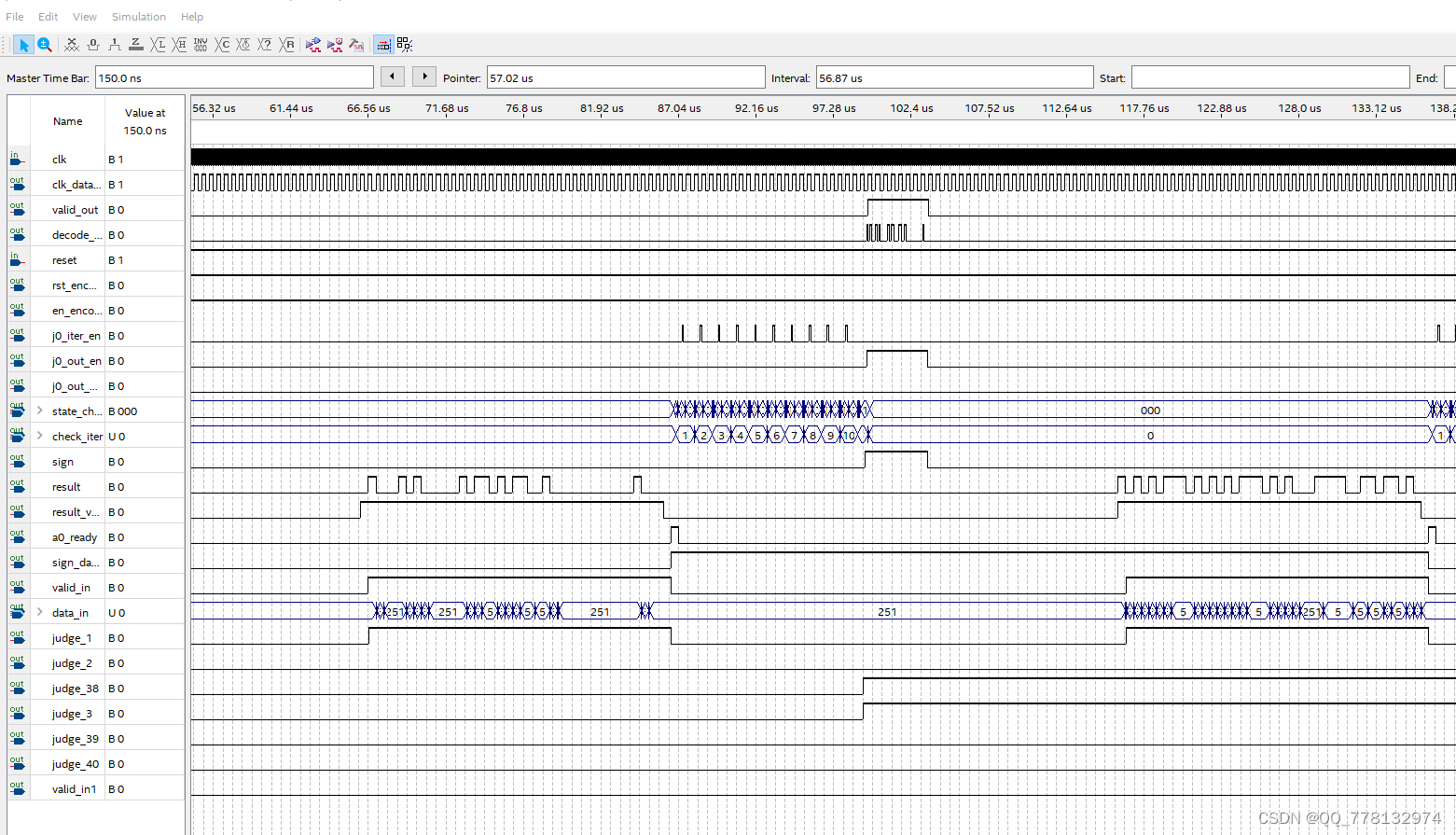Apply Random Values with R tool
1456x835 pixels.
point(287,44)
